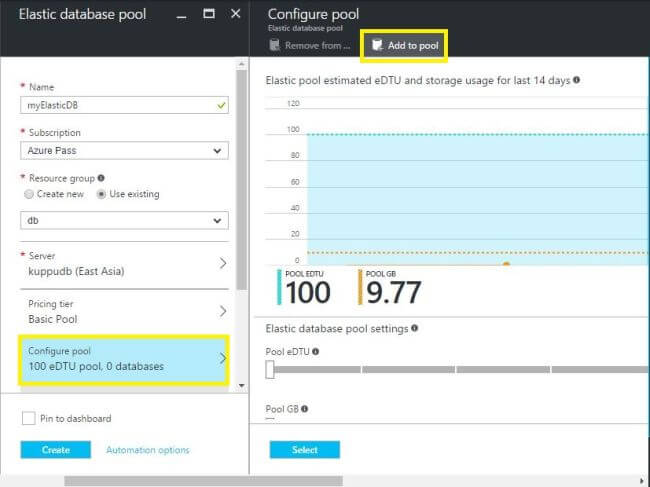Click the vertical scrollbar thumb in left blade
Screen dimensions: 650x487
coord(241,180)
